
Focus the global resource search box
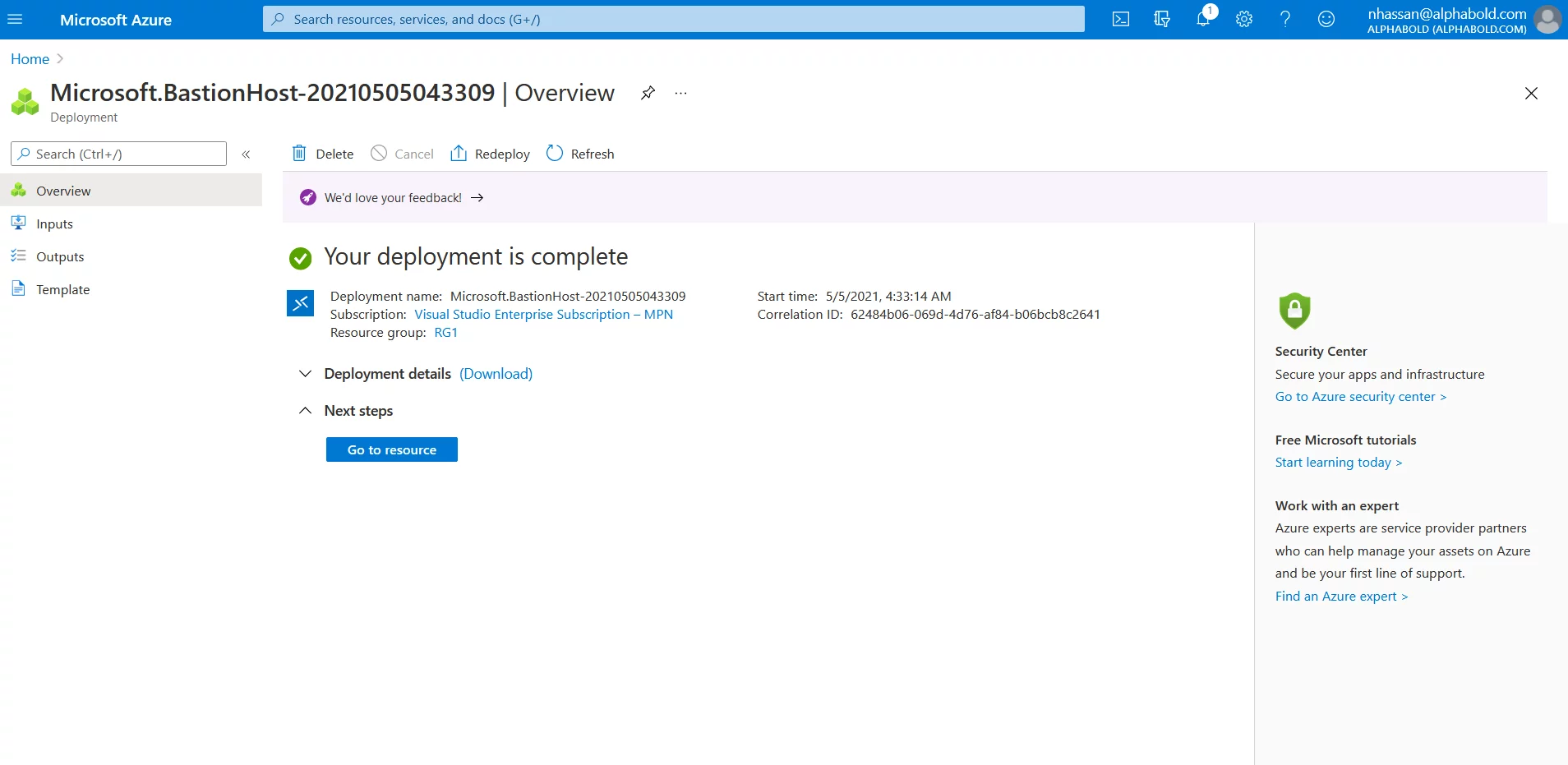(x=674, y=19)
